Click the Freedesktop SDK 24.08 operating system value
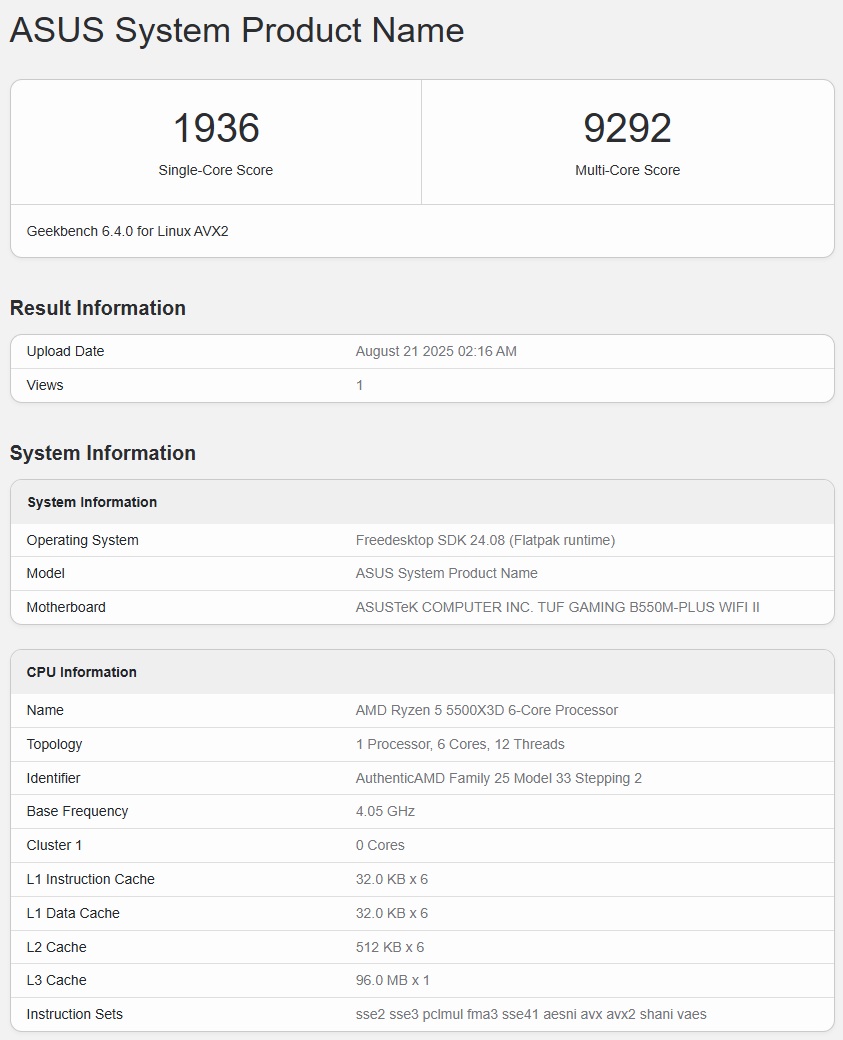The image size is (843, 1040). [485, 540]
